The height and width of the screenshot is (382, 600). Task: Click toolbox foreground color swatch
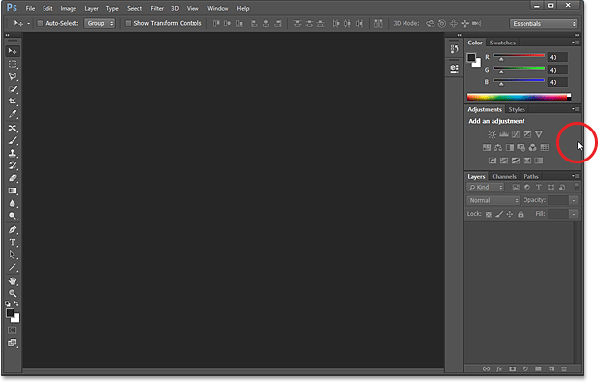10,313
